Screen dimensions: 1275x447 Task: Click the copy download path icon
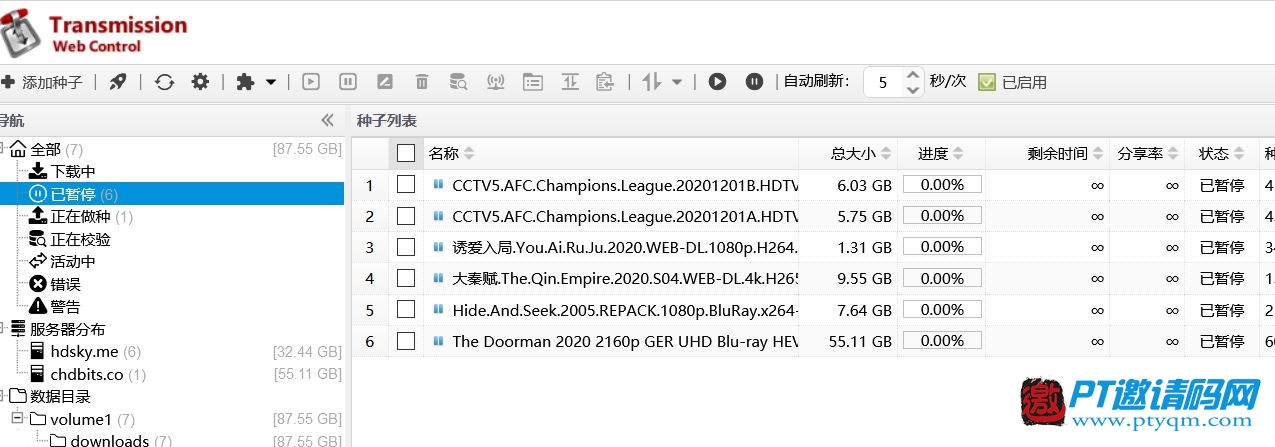click(x=604, y=82)
